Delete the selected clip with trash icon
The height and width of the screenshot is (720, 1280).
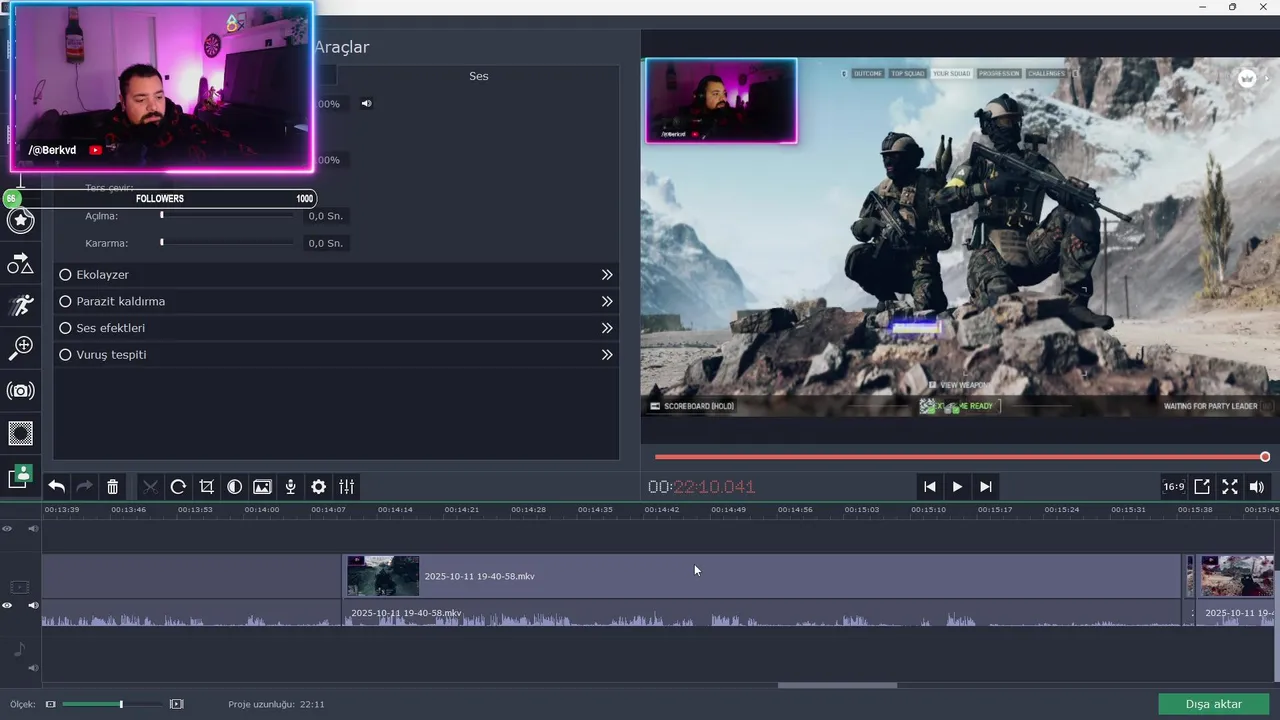[113, 487]
